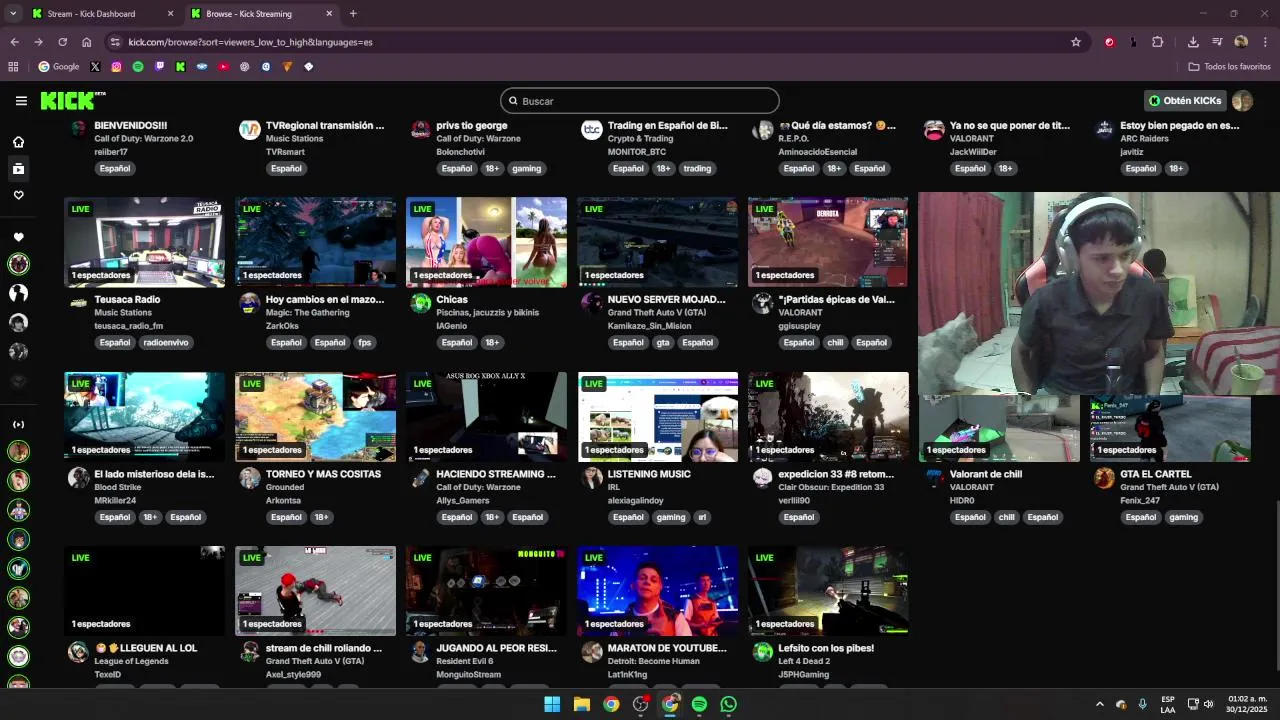Reload the current page
1280x720 pixels.
tap(62, 42)
